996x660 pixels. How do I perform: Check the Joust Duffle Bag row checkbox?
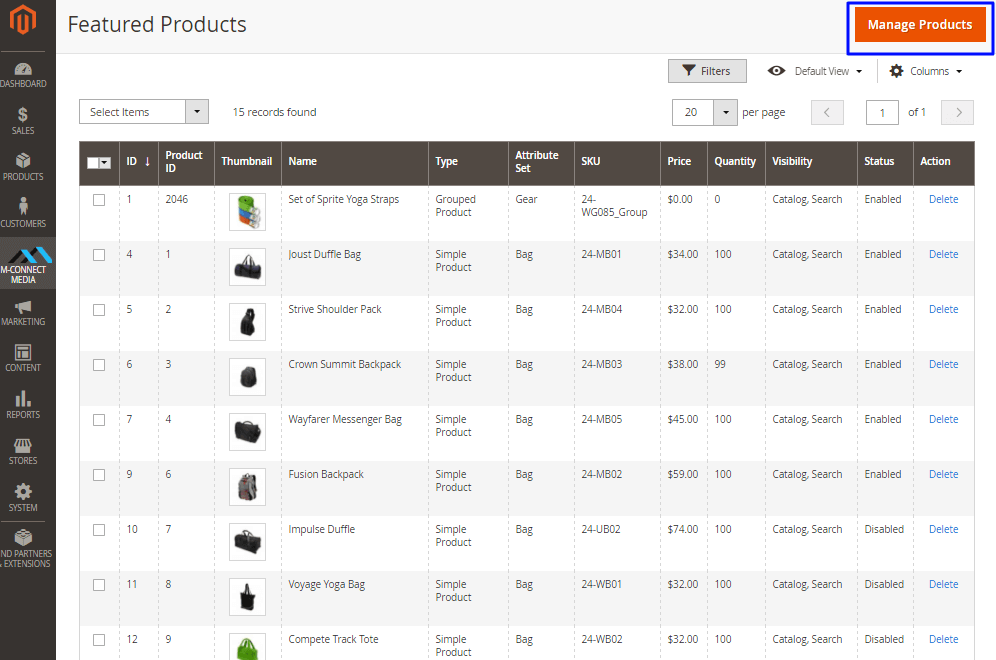(x=99, y=255)
